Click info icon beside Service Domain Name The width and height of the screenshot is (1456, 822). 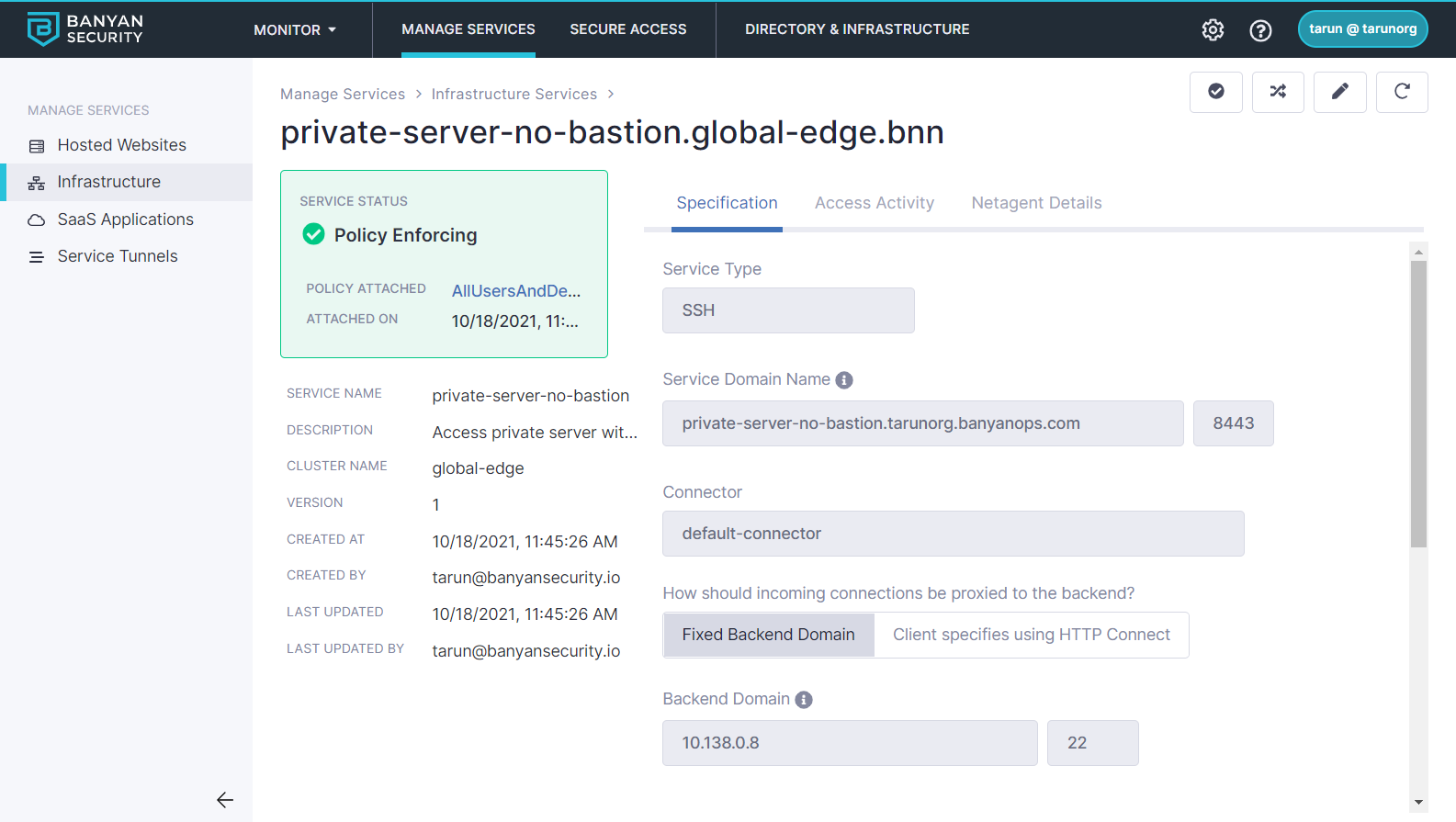click(x=844, y=380)
